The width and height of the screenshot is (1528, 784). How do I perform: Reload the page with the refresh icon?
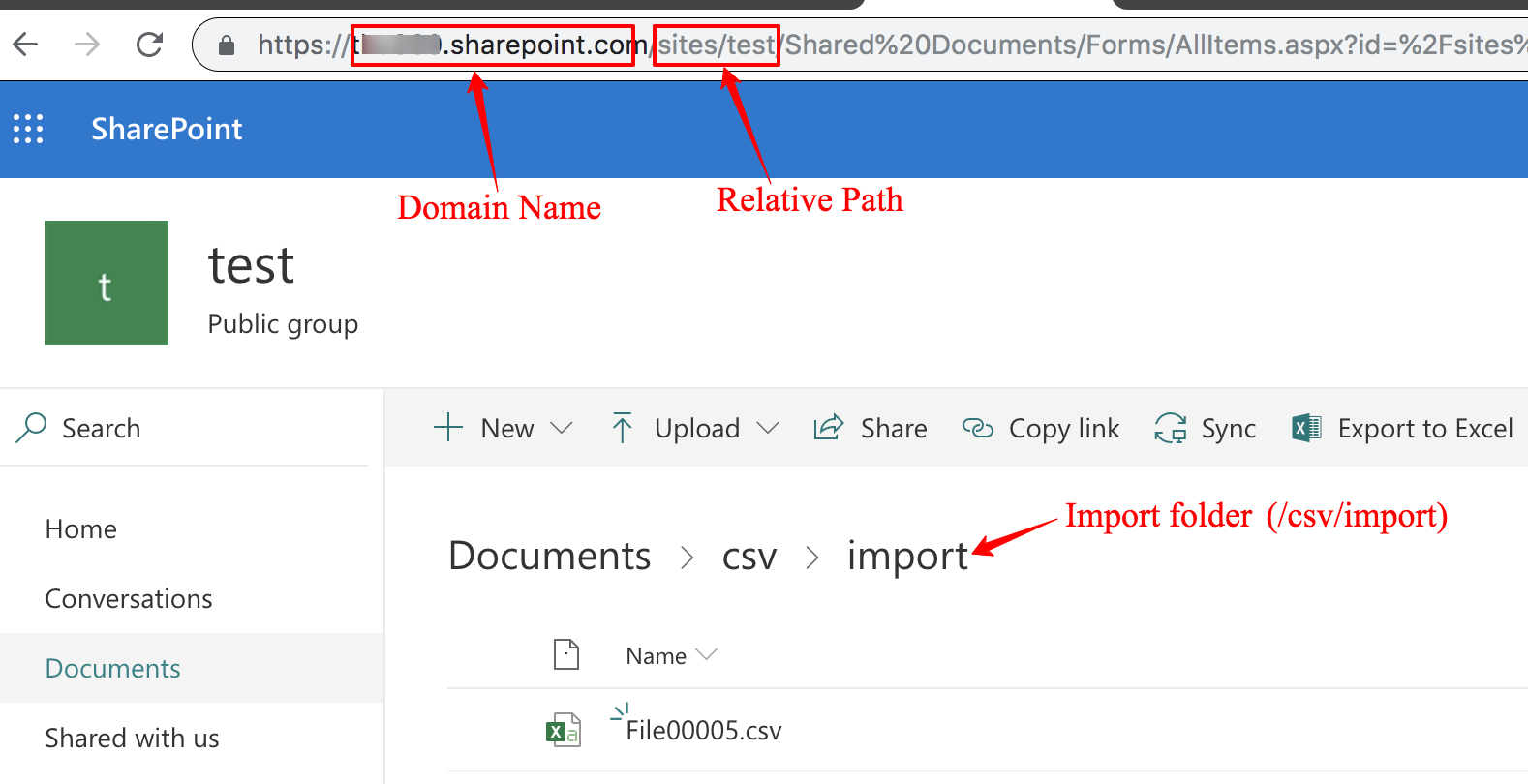(x=149, y=45)
